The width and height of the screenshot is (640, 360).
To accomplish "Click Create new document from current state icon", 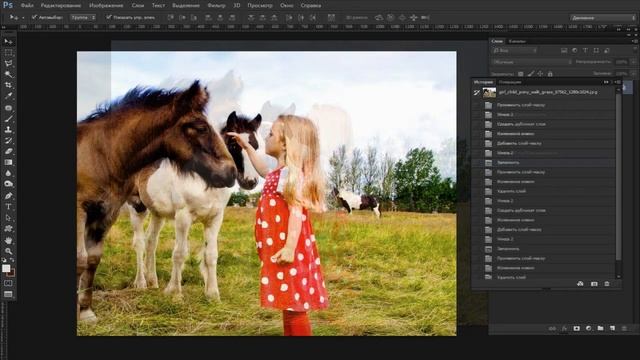I will (x=580, y=284).
